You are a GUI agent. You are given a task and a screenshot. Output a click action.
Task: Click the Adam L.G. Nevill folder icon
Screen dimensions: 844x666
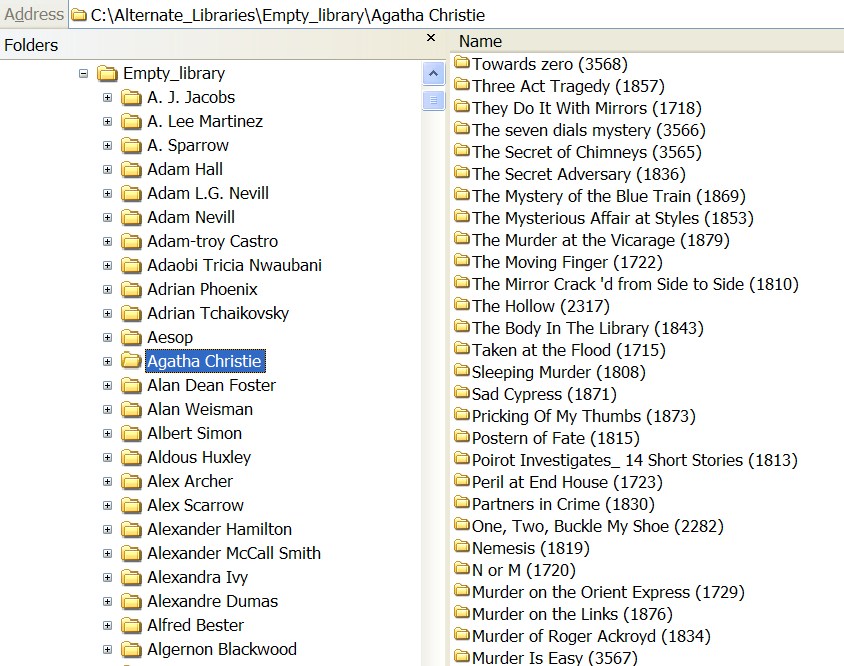click(131, 193)
